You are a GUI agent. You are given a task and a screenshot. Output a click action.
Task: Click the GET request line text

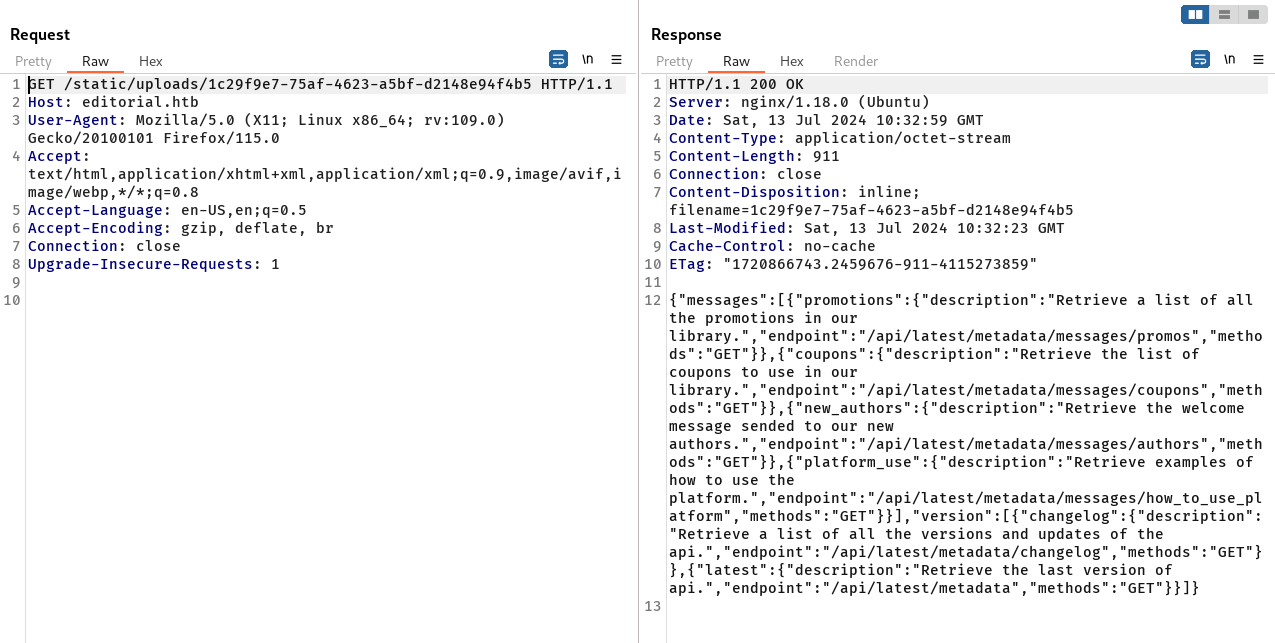pos(320,84)
